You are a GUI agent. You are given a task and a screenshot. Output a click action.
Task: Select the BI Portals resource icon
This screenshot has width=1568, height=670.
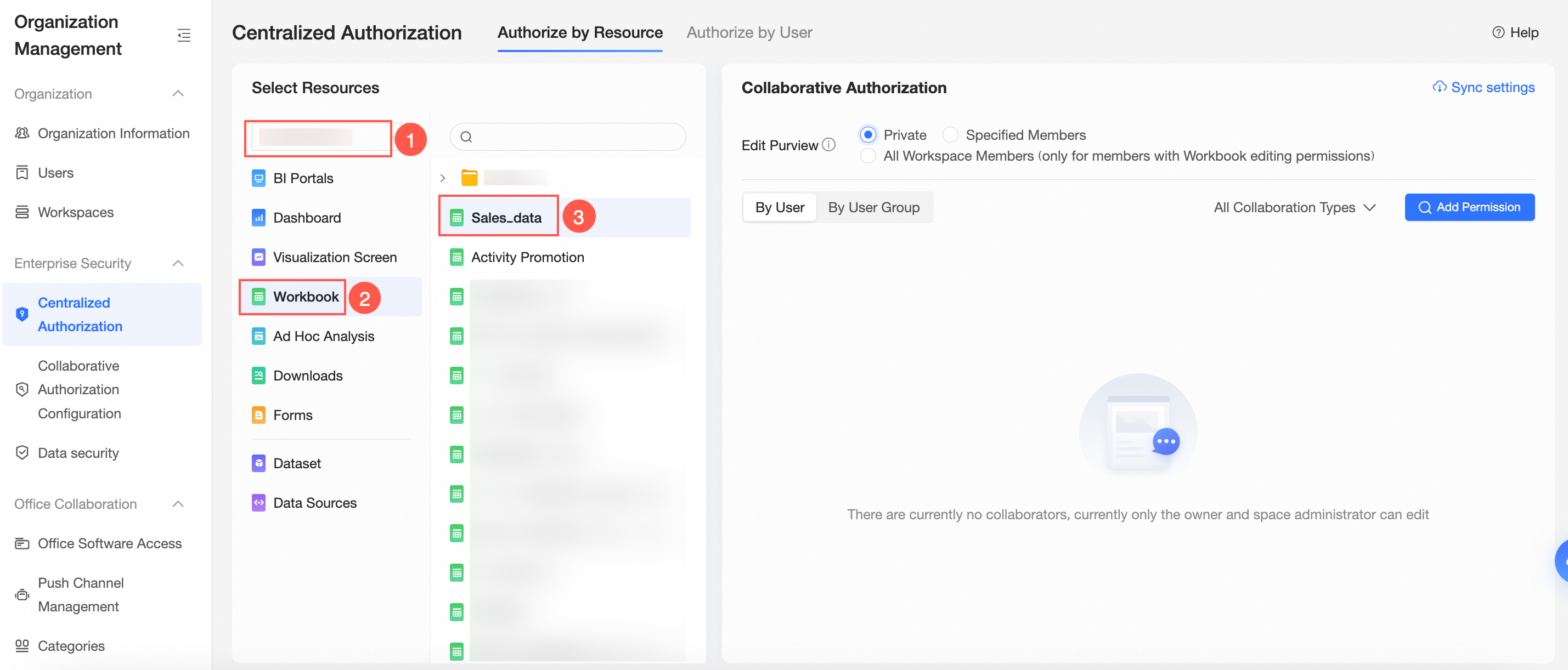click(259, 178)
